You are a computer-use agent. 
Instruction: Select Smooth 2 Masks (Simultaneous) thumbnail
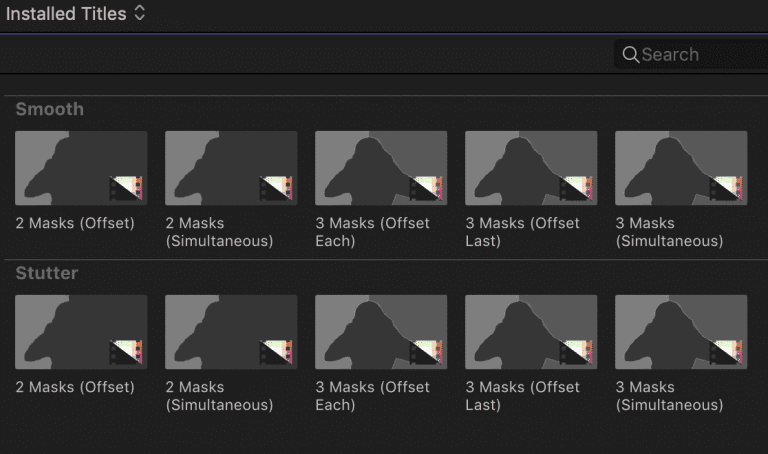(231, 168)
